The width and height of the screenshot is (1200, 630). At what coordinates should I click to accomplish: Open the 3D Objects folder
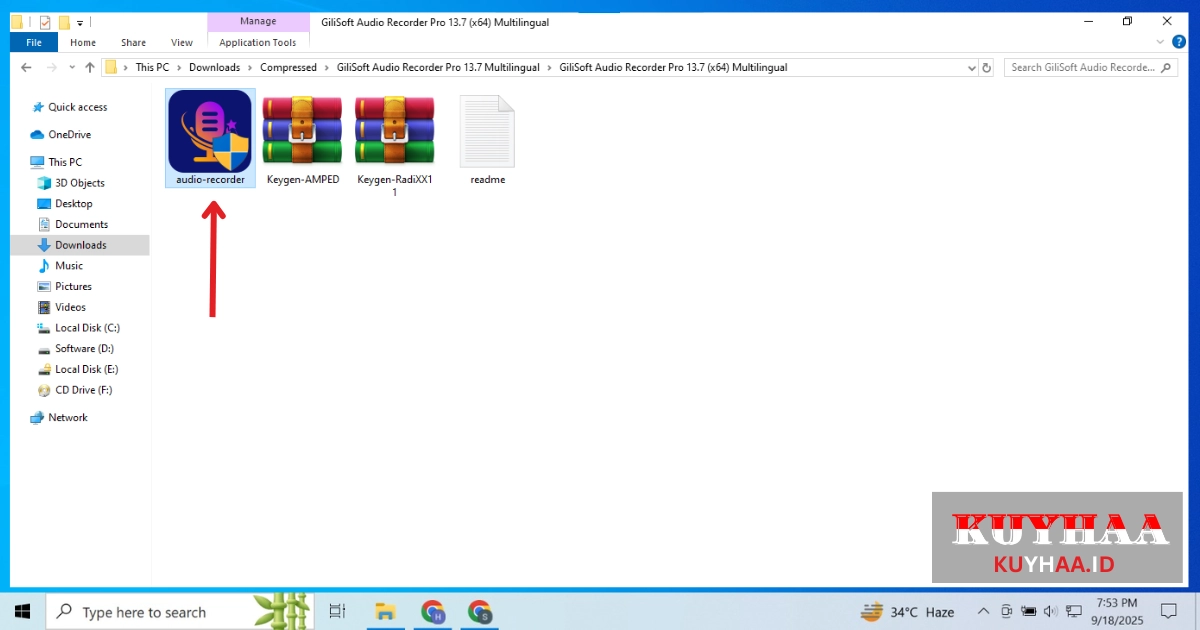tap(71, 183)
